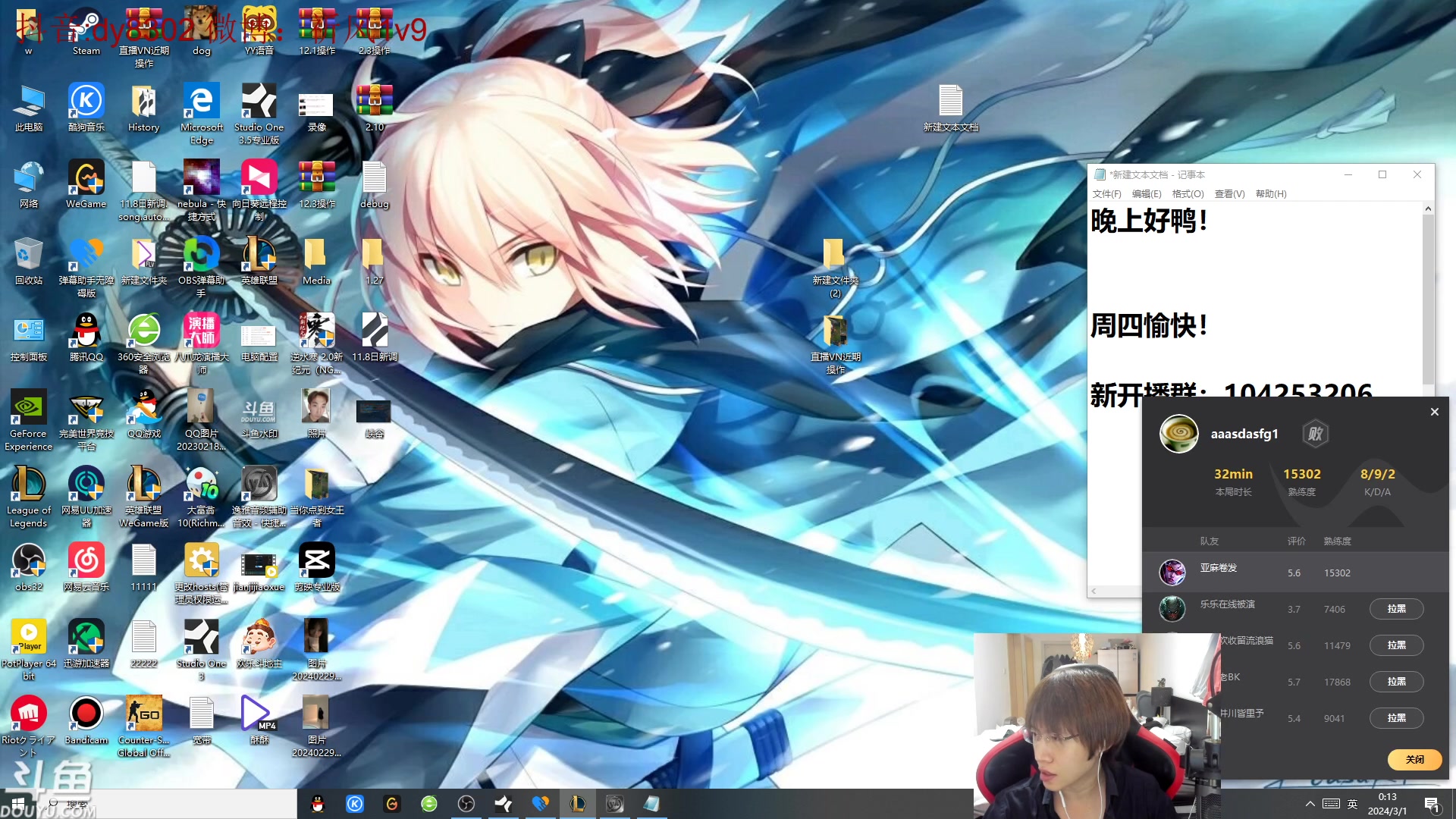Open the 英雄联盟 desktop shortcut next to OBS弹幕助手
Image resolution: width=1456 pixels, height=819 pixels.
pos(259,260)
